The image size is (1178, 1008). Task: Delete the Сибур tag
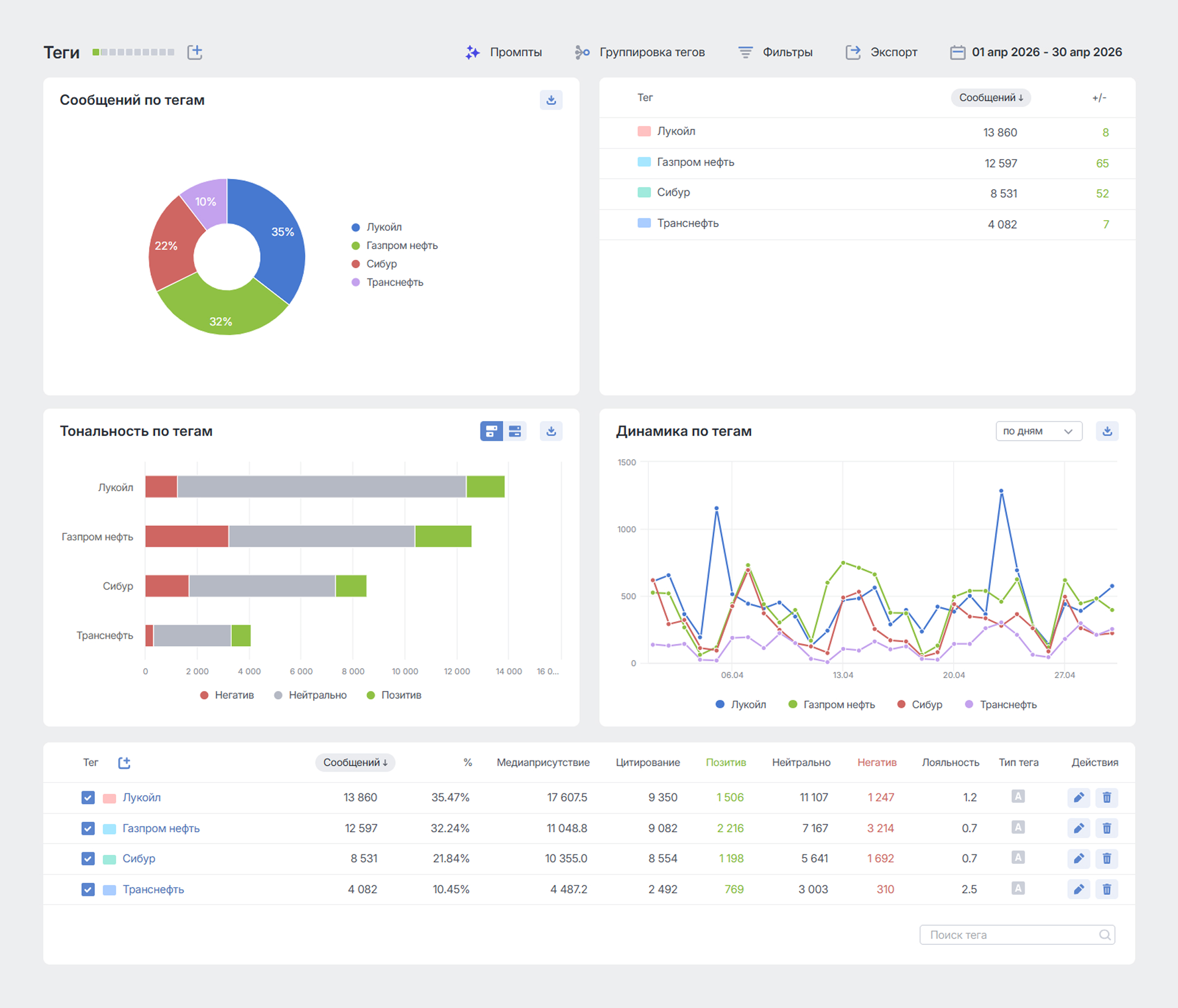tap(1107, 859)
